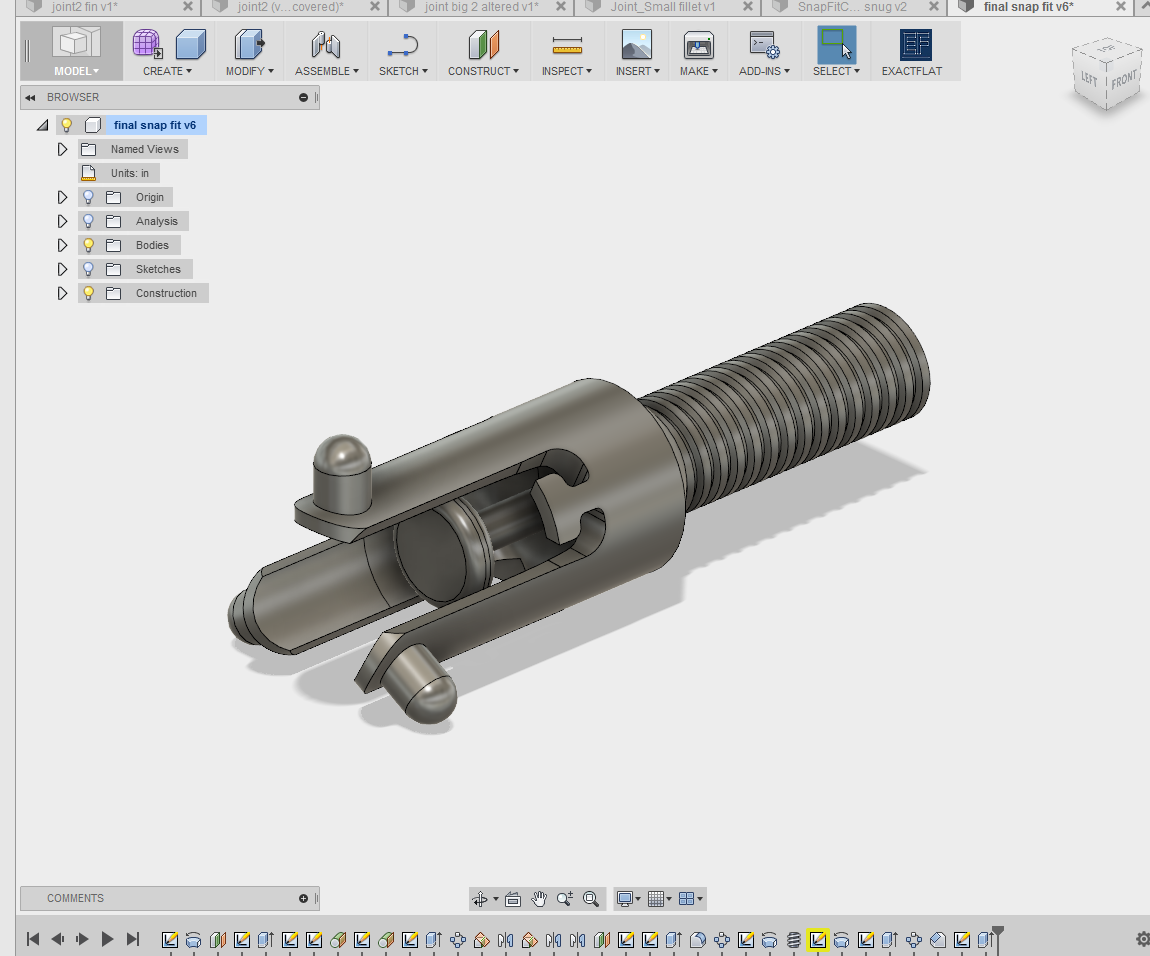The height and width of the screenshot is (956, 1150).
Task: Click the picture icon above INSERT
Action: 637,44
